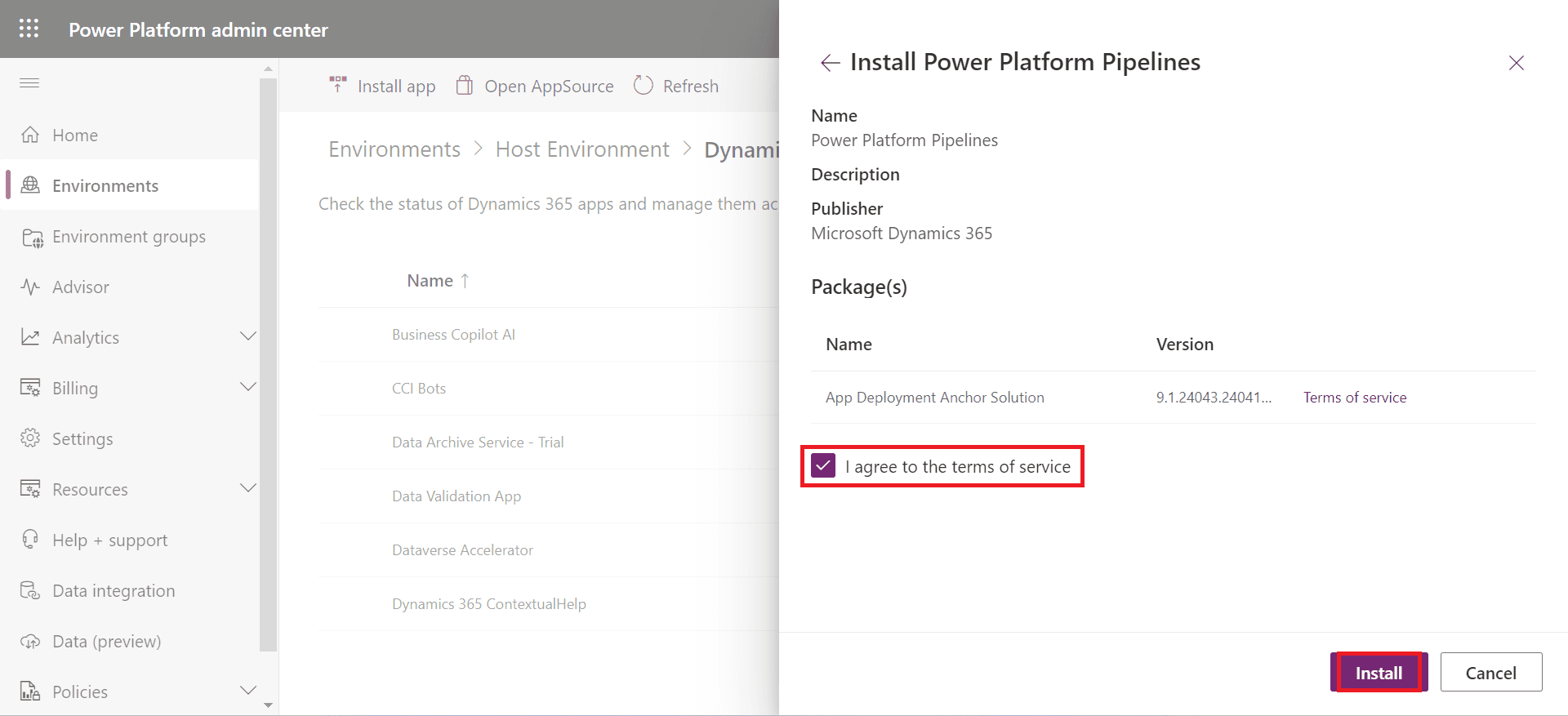Image resolution: width=1568 pixels, height=716 pixels.
Task: Select Environment groups in navigation
Action: [x=128, y=237]
